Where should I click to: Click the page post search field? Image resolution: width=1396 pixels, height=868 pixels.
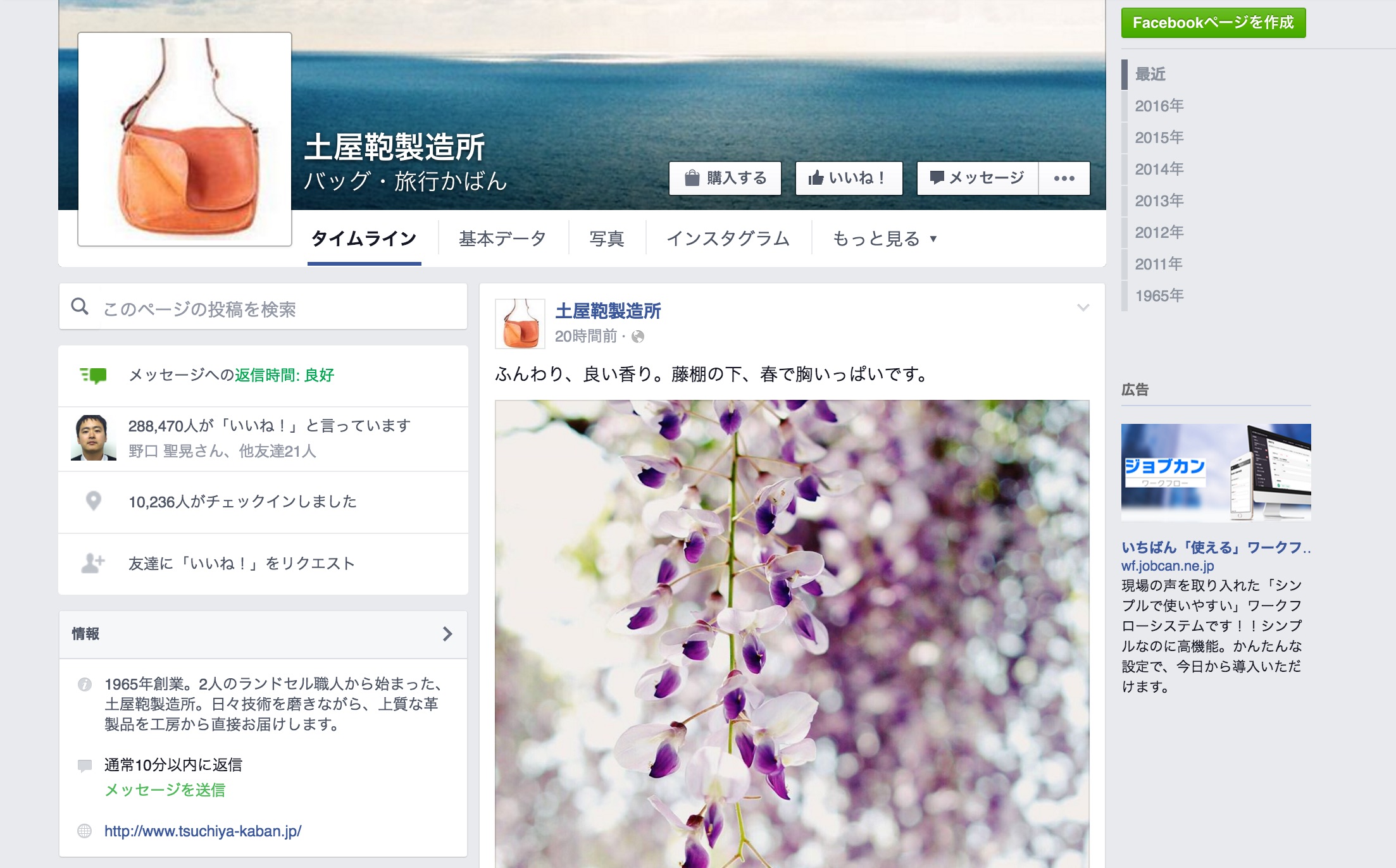pos(278,309)
